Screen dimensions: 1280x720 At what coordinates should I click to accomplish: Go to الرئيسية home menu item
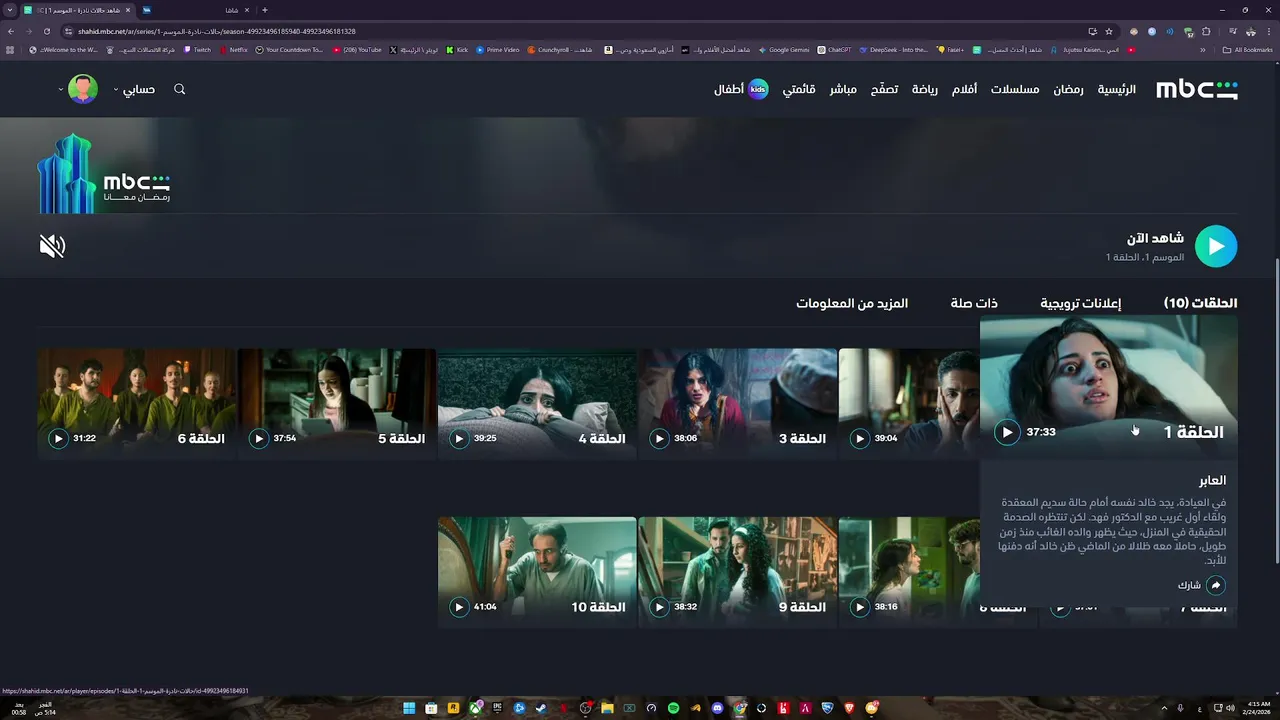click(1117, 89)
